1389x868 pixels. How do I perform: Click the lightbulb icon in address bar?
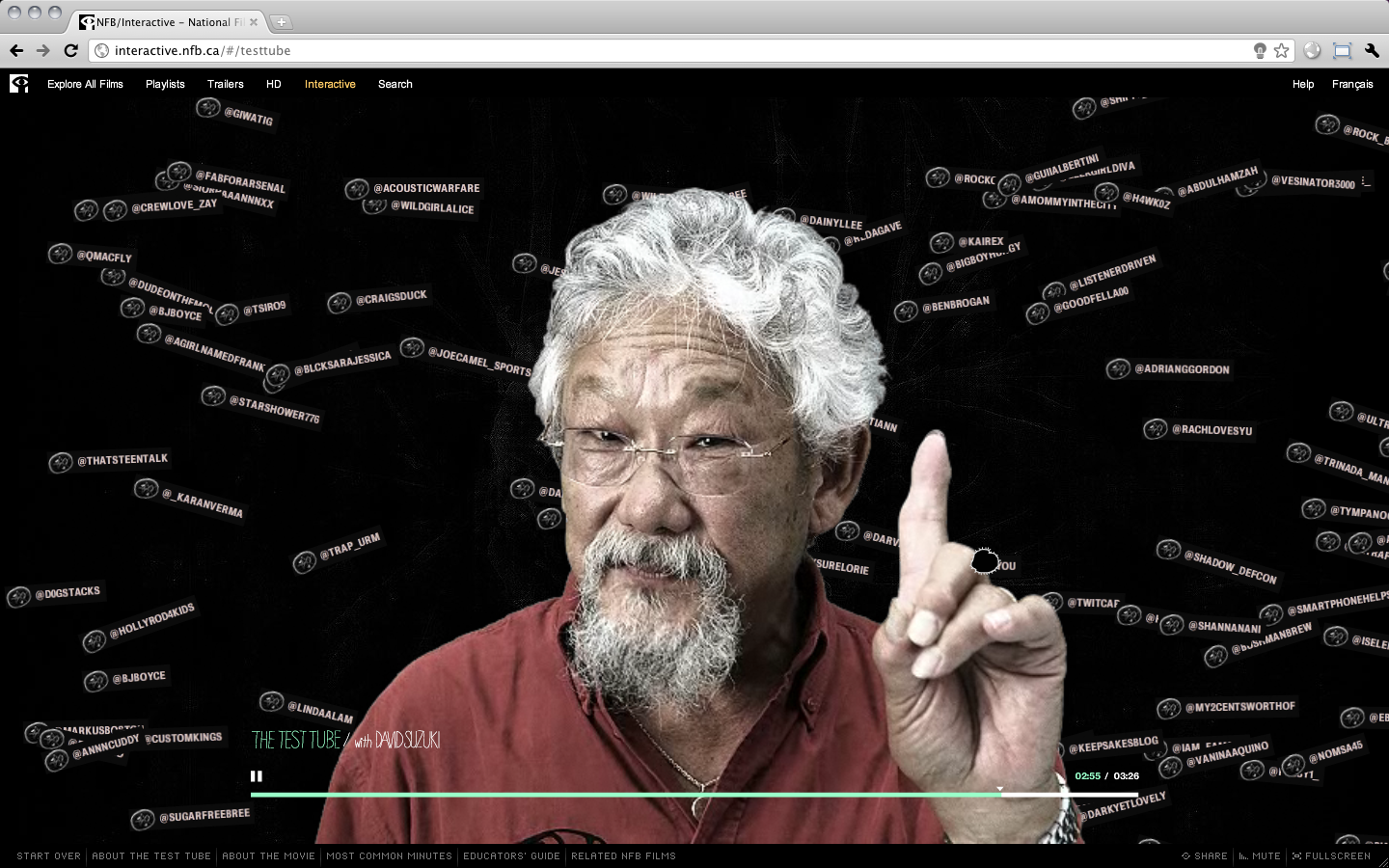pos(1260,50)
